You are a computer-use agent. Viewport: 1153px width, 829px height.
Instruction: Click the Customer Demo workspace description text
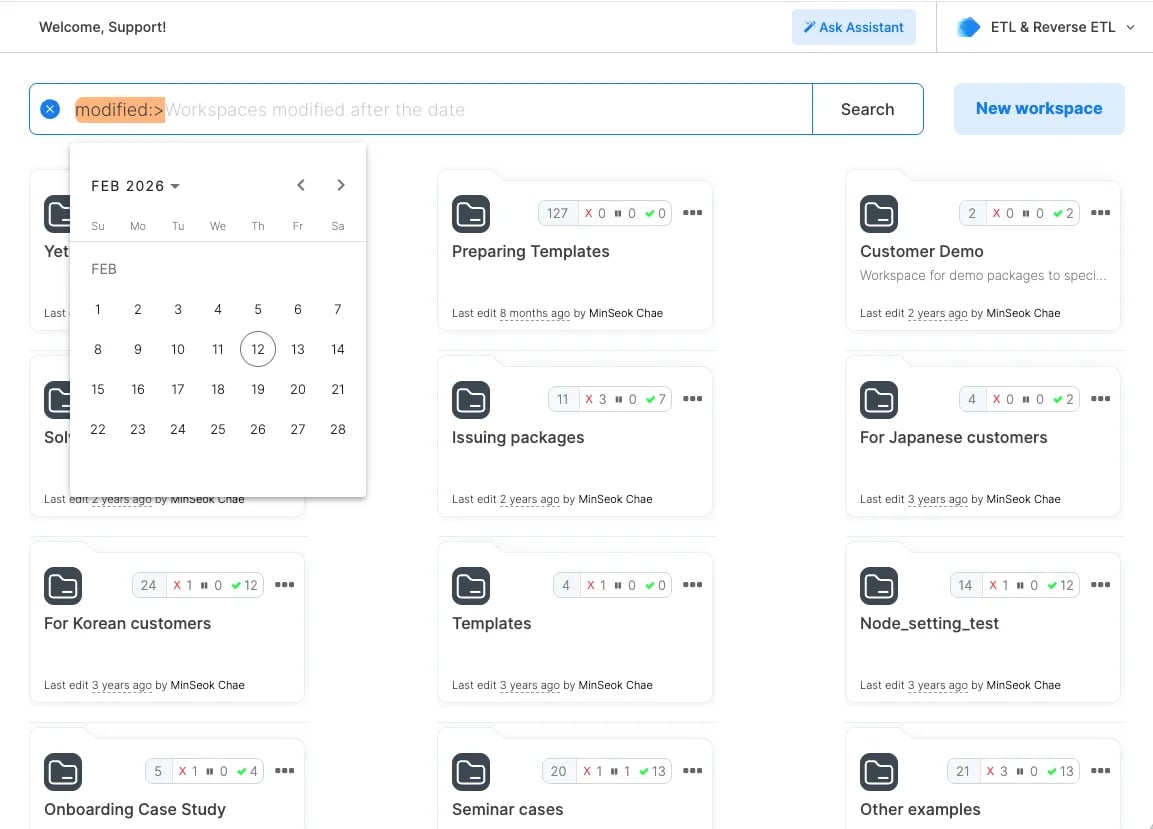tap(983, 276)
